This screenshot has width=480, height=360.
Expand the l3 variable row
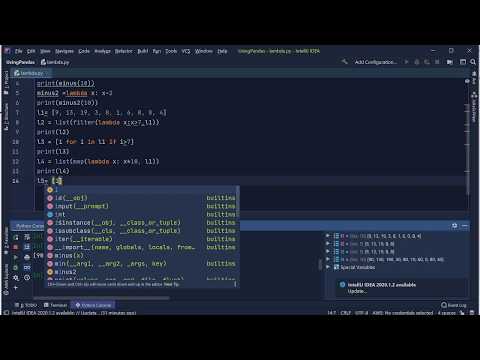pos(328,252)
